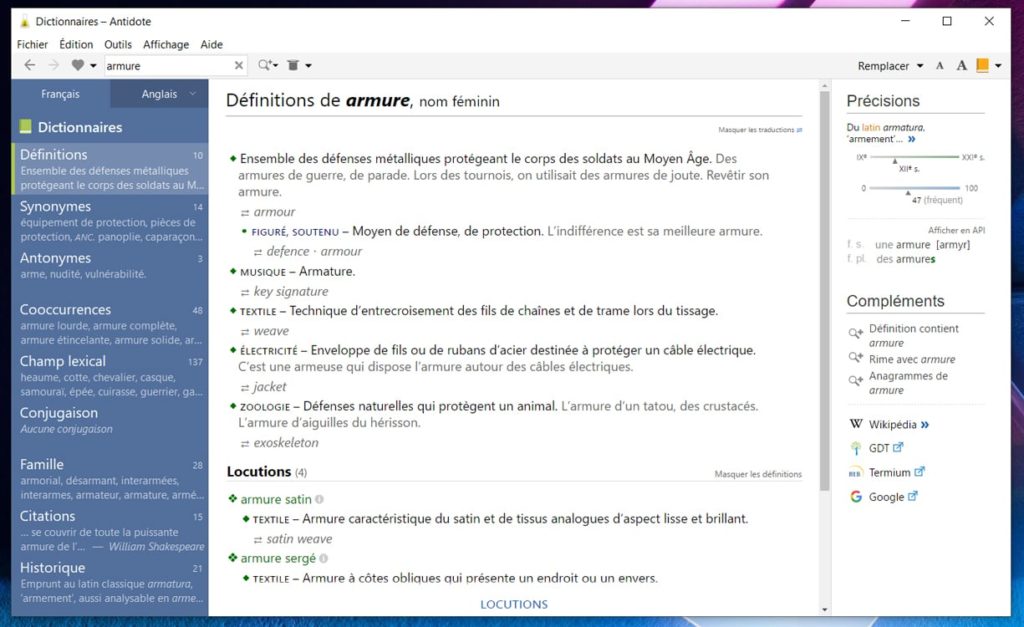The width and height of the screenshot is (1024, 627).
Task: Open the Outils menu
Action: tap(118, 44)
